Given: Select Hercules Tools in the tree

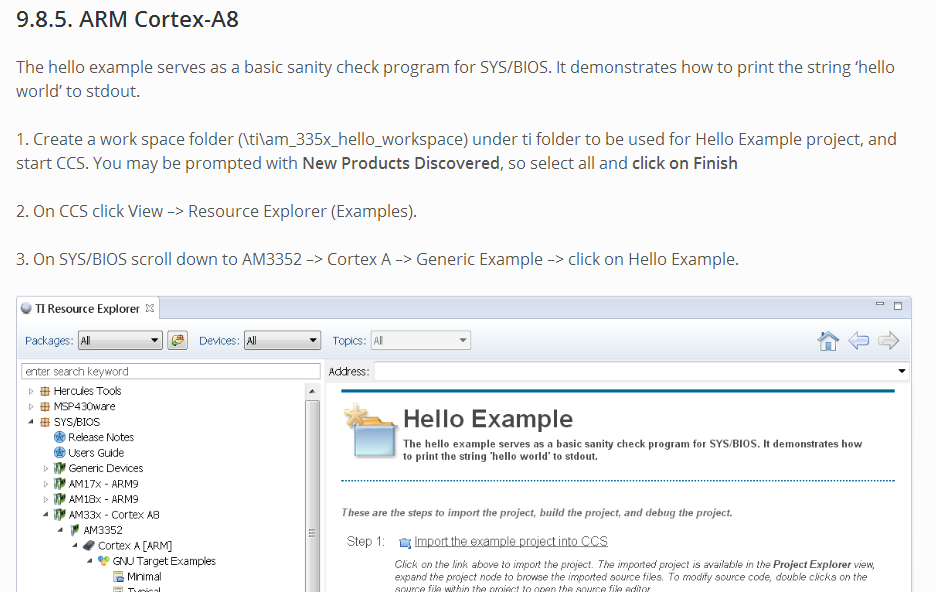Looking at the screenshot, I should pos(87,391).
